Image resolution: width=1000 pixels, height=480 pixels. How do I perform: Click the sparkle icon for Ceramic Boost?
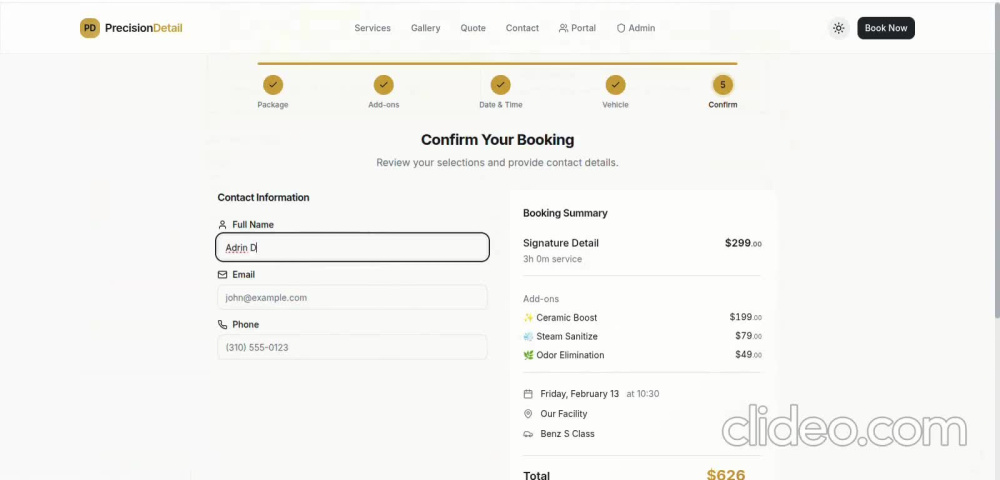pyautogui.click(x=528, y=317)
